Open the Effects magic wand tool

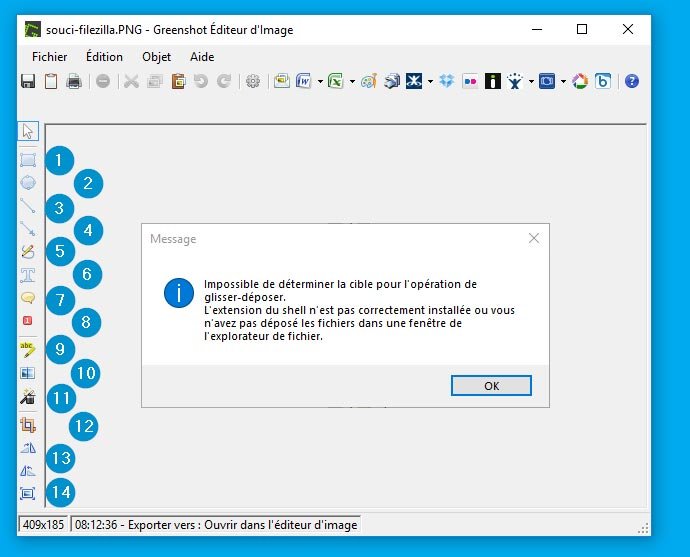click(x=28, y=396)
